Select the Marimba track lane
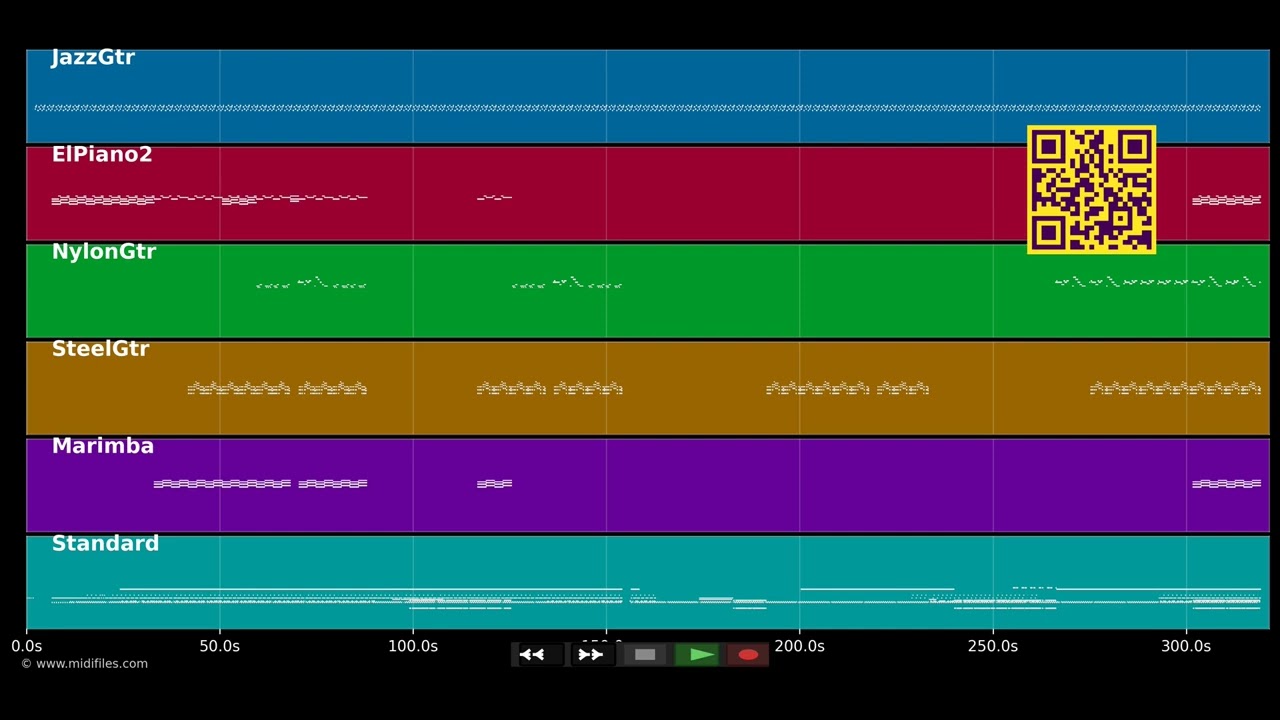Image resolution: width=1280 pixels, height=720 pixels. pyautogui.click(x=647, y=485)
